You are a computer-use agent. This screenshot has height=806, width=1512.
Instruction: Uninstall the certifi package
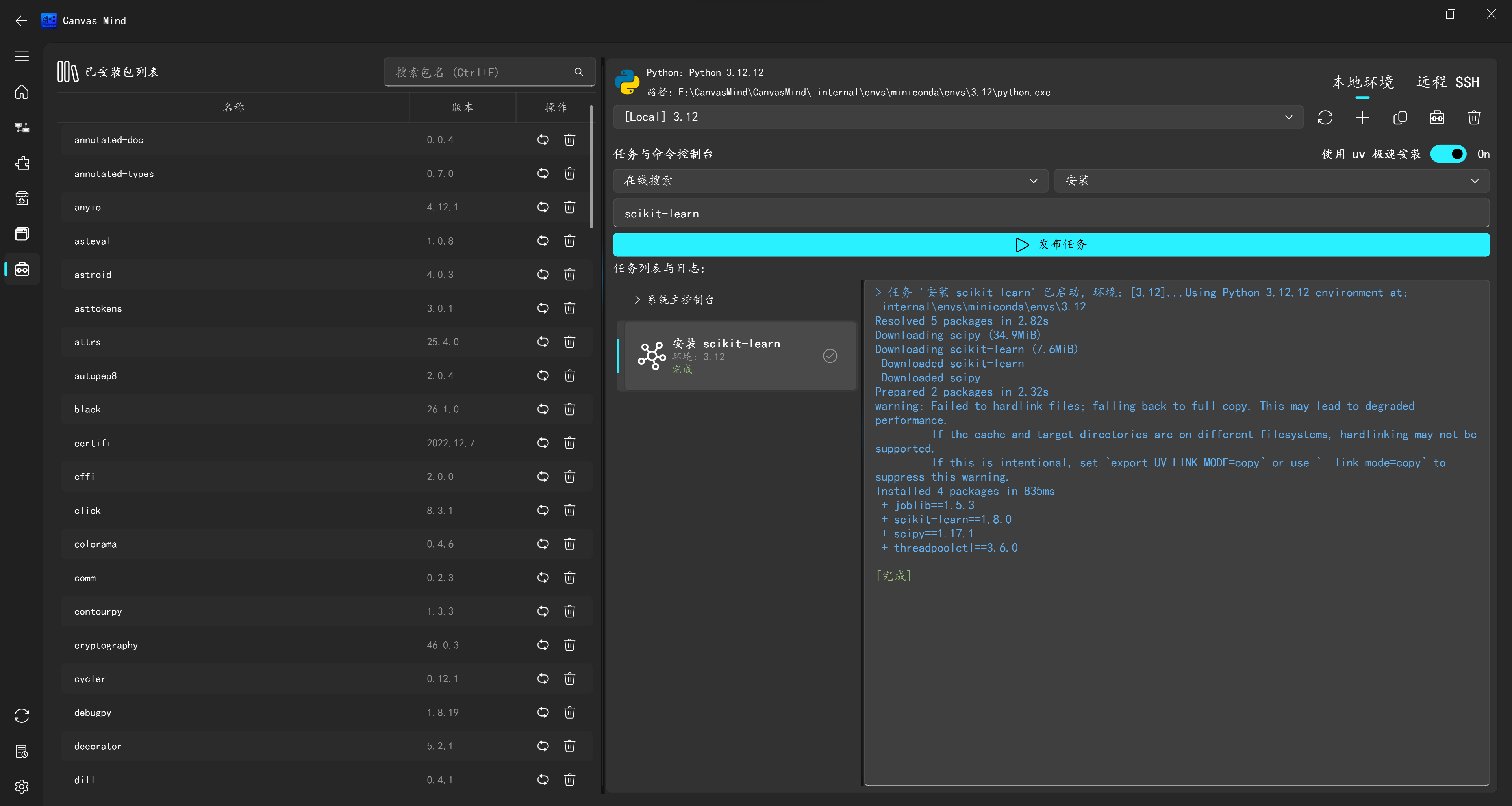point(569,443)
